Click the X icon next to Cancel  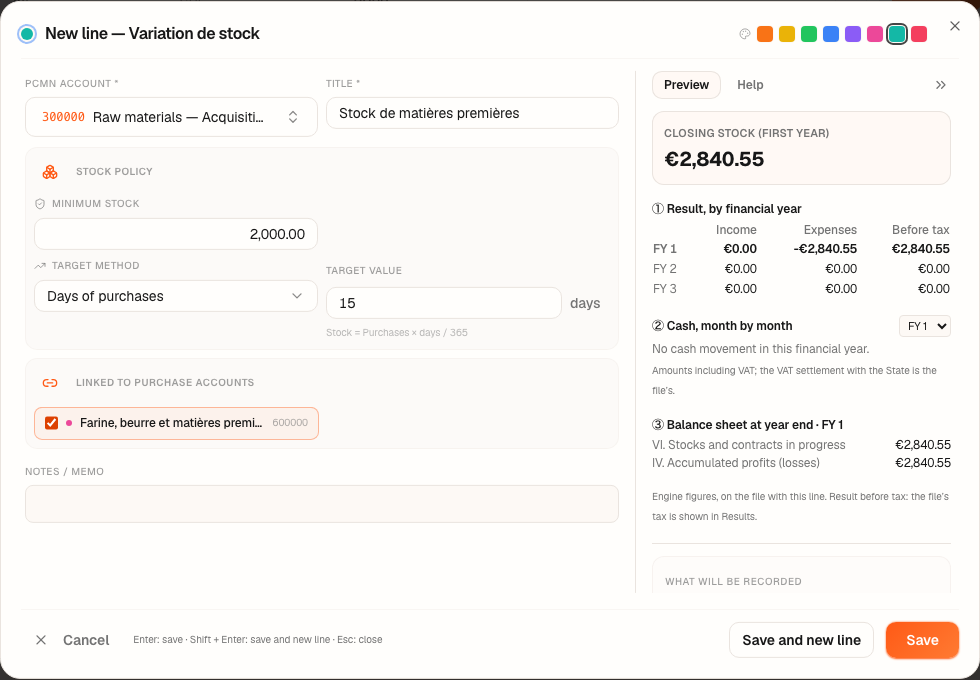click(41, 640)
